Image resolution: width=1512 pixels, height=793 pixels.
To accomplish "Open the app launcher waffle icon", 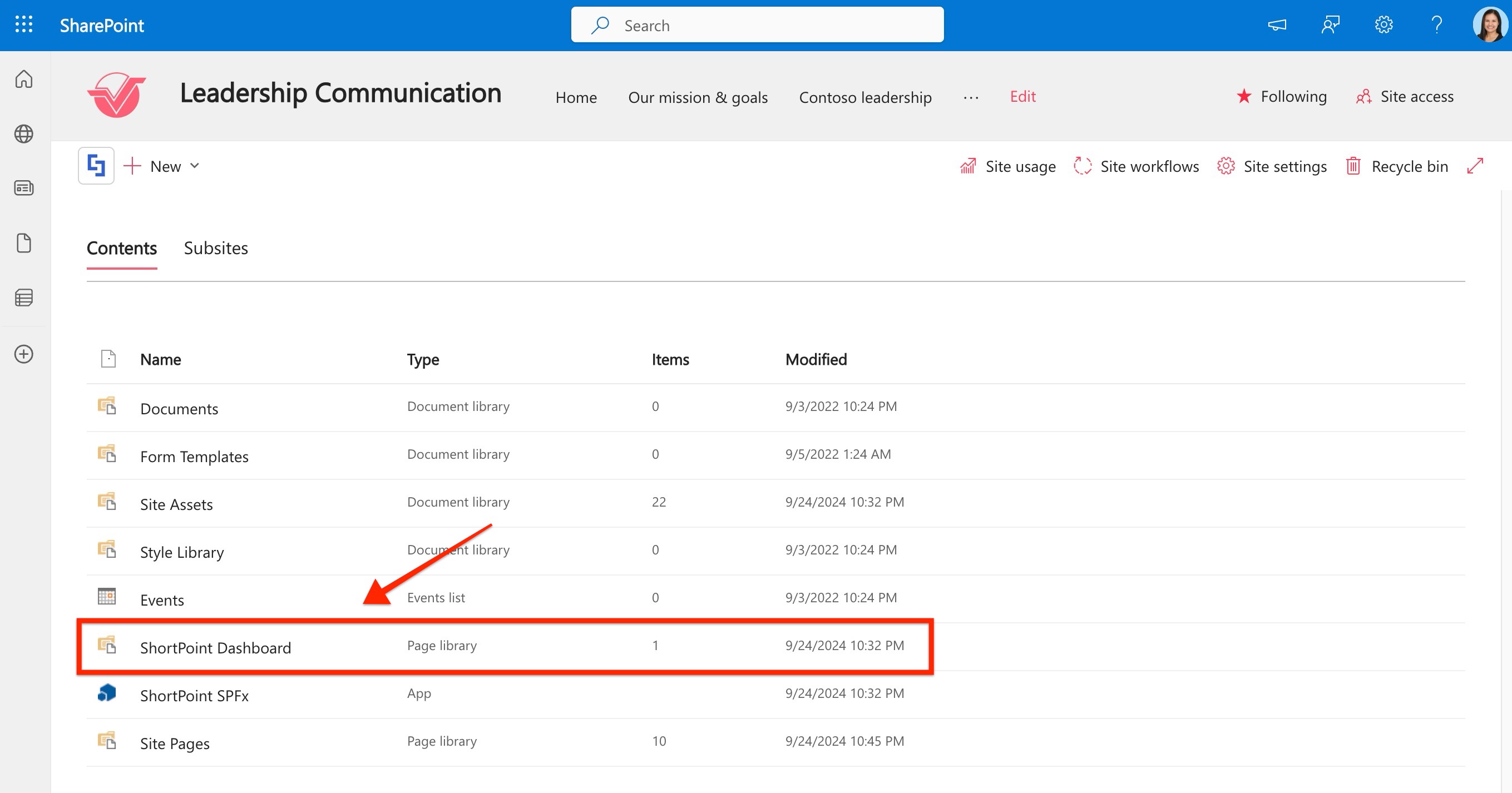I will 23,24.
